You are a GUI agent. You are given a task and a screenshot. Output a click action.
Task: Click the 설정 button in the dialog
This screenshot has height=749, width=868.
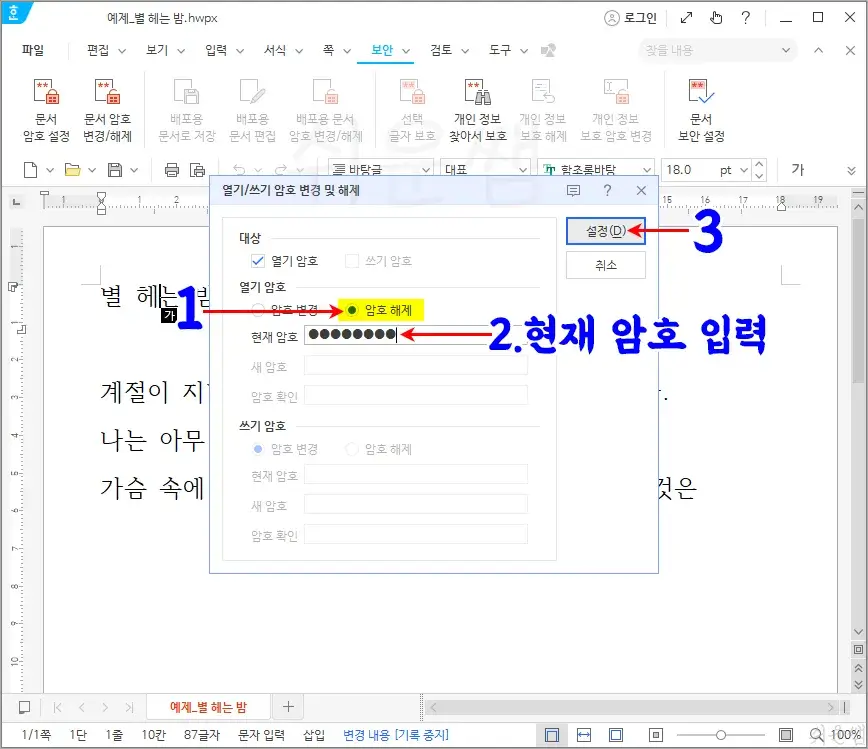(605, 230)
